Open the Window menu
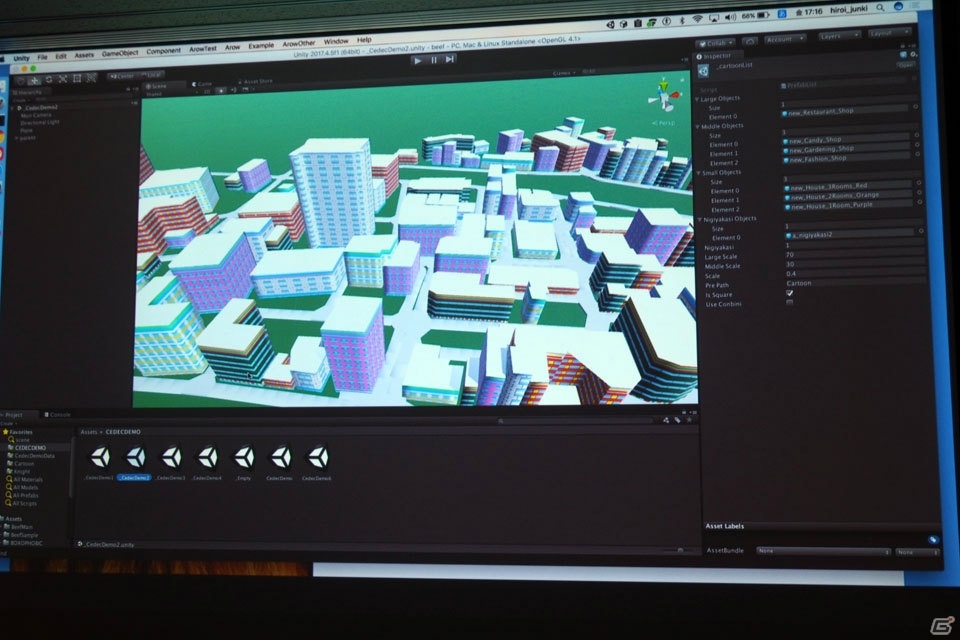The width and height of the screenshot is (960, 640). click(336, 41)
